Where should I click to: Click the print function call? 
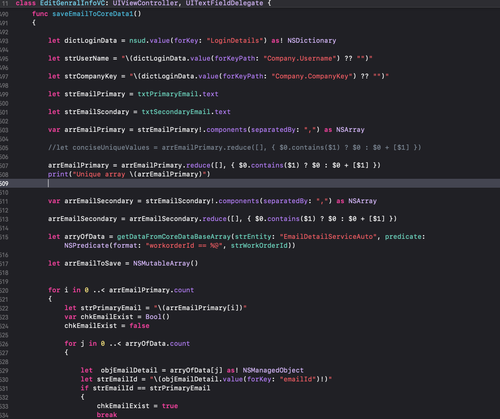point(58,174)
